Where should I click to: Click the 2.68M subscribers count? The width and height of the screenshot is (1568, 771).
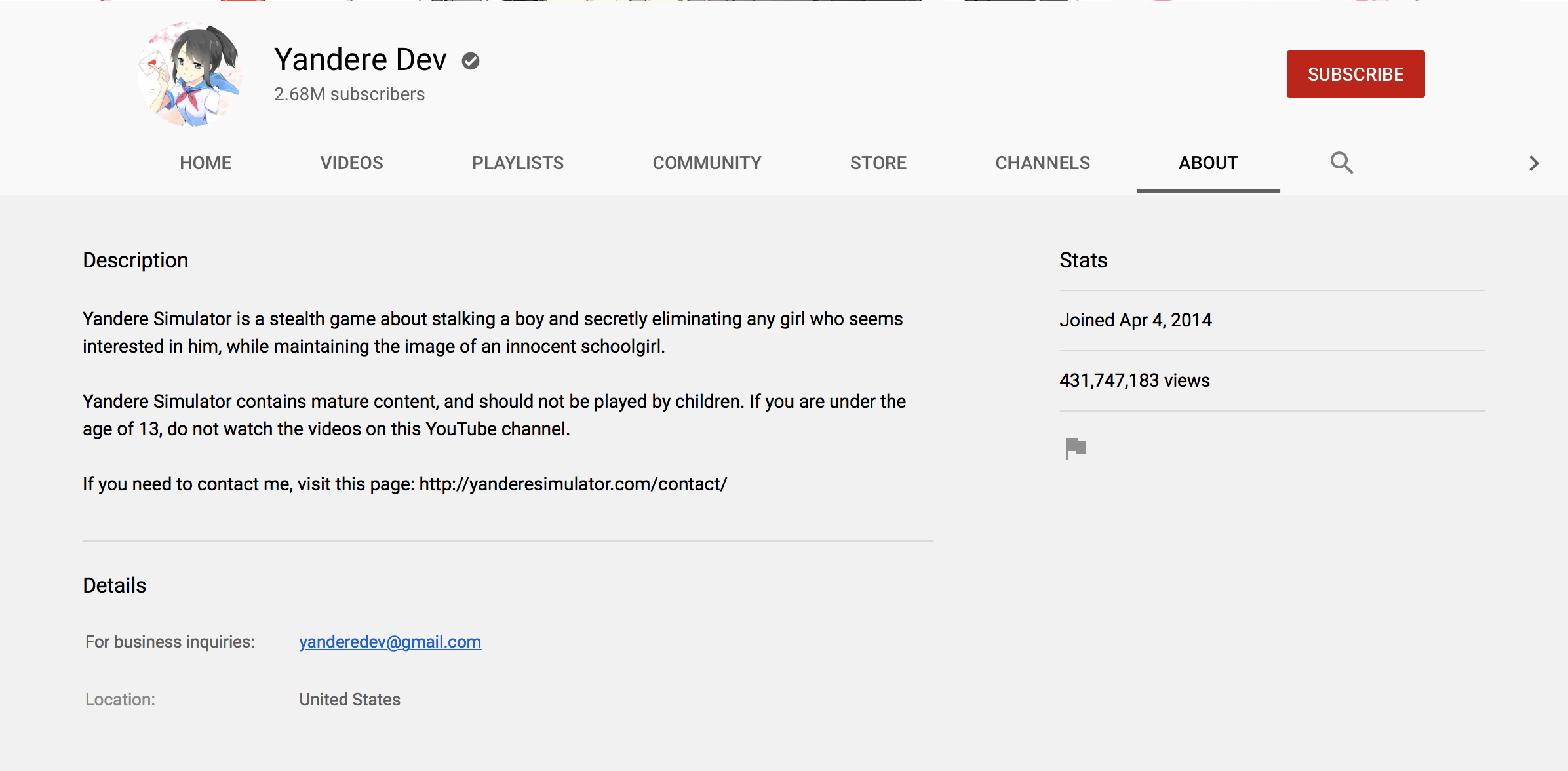pos(349,94)
